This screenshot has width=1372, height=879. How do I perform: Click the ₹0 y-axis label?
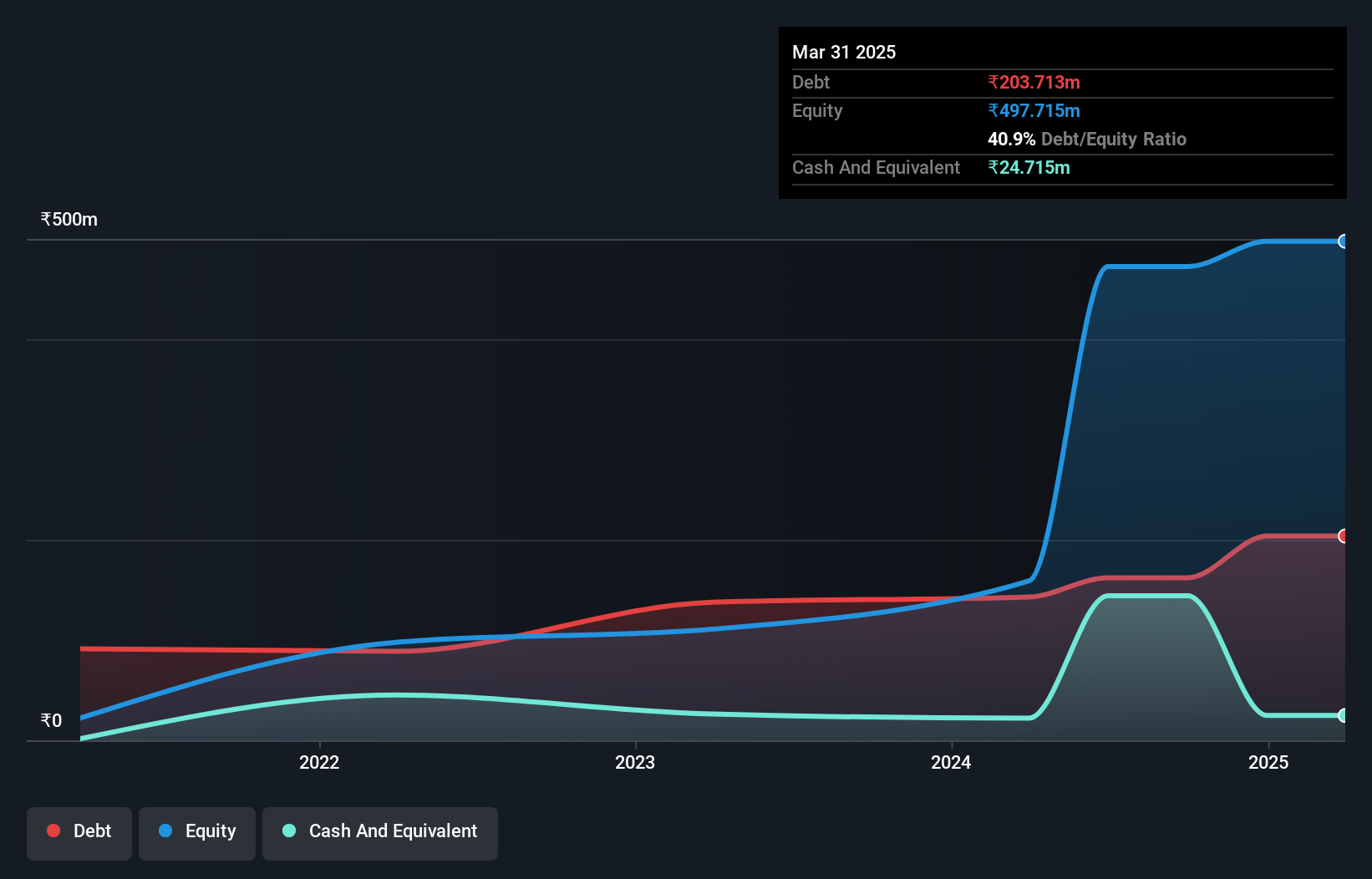[x=51, y=720]
